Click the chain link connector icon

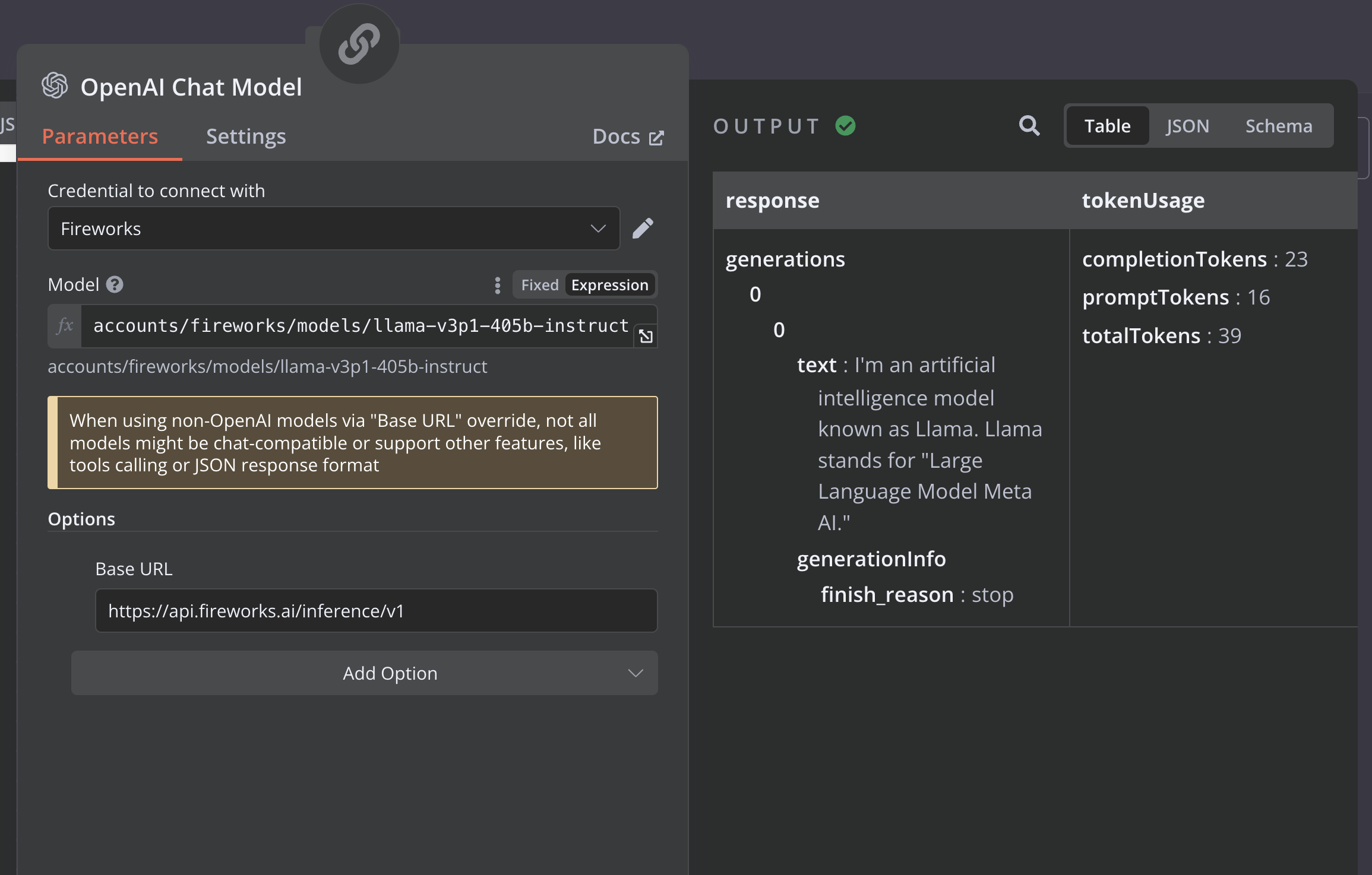pyautogui.click(x=359, y=44)
